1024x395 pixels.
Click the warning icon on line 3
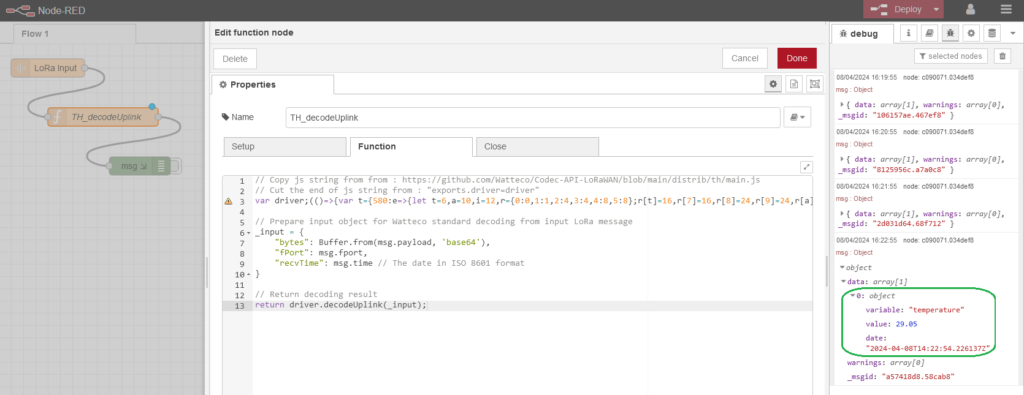(228, 202)
